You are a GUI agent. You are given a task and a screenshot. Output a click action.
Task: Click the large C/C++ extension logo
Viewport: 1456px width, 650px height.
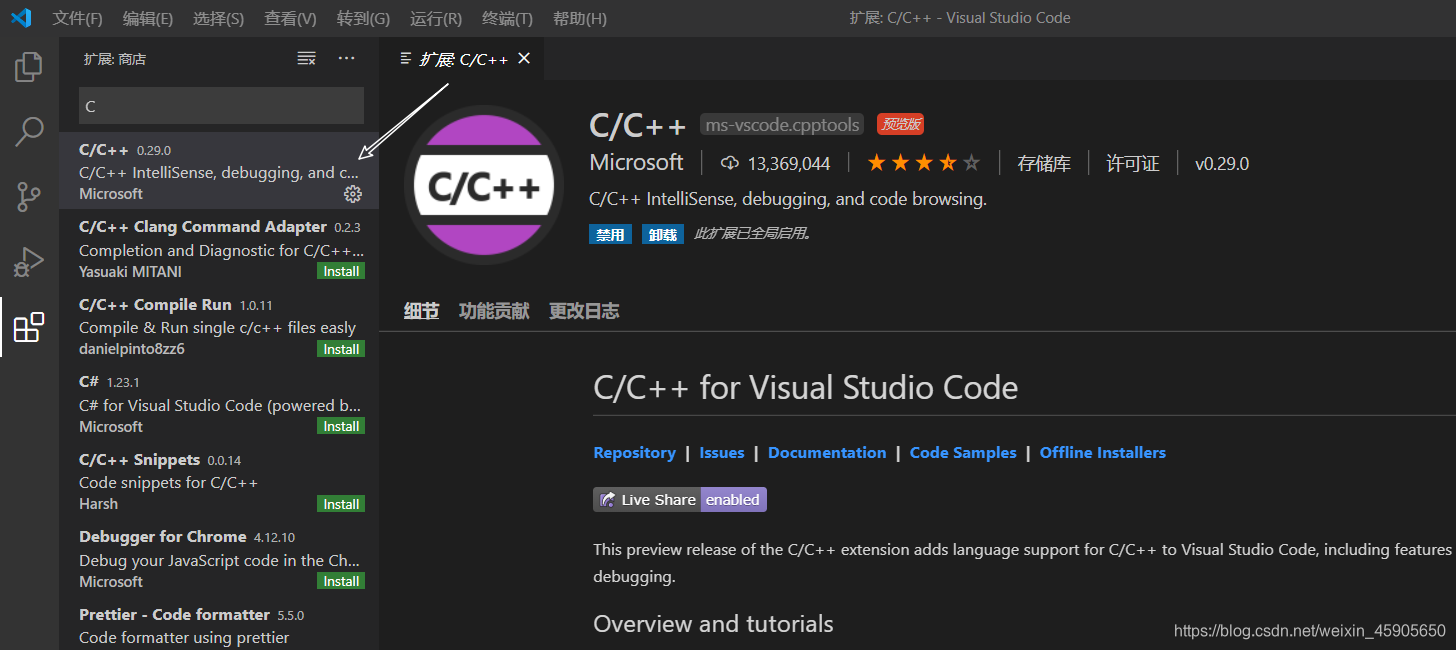point(484,186)
